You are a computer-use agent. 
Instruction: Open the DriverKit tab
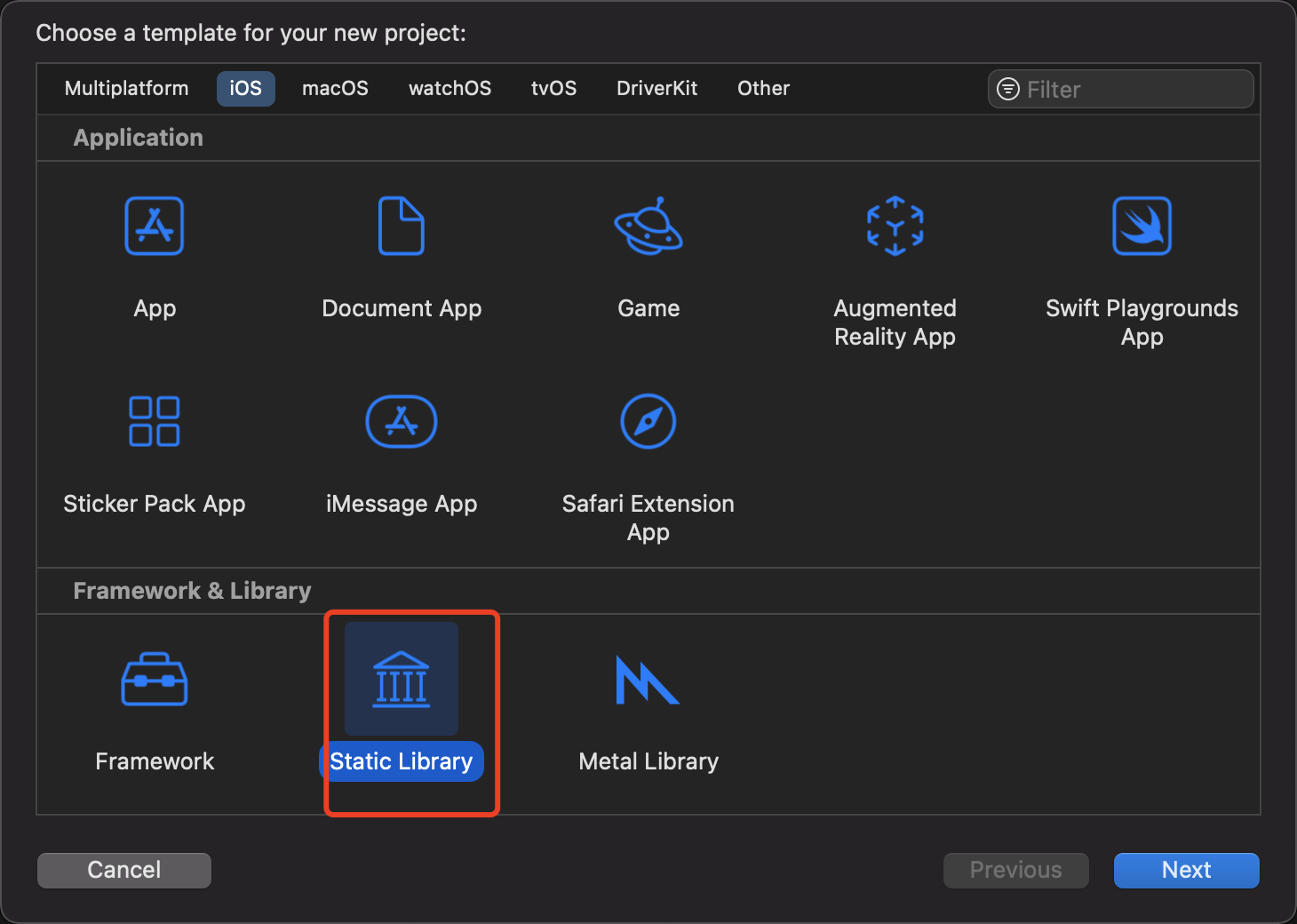(657, 88)
